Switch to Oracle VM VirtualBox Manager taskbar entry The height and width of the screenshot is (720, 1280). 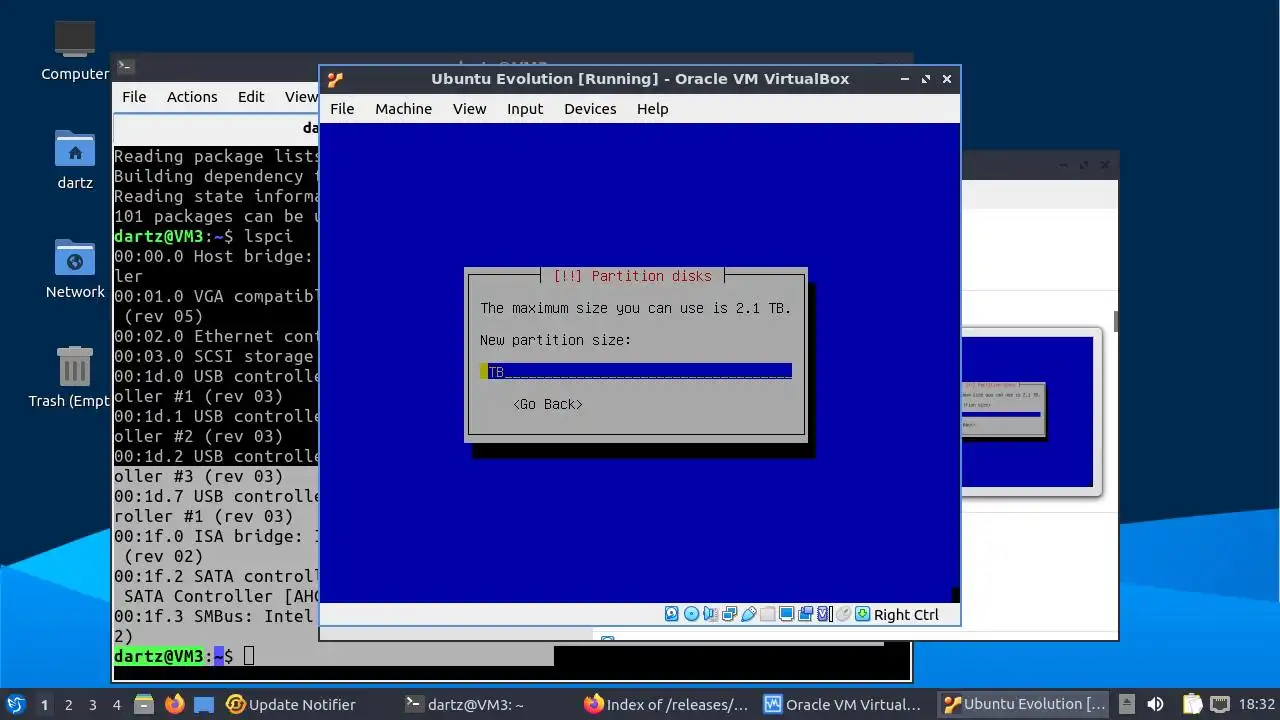click(843, 704)
